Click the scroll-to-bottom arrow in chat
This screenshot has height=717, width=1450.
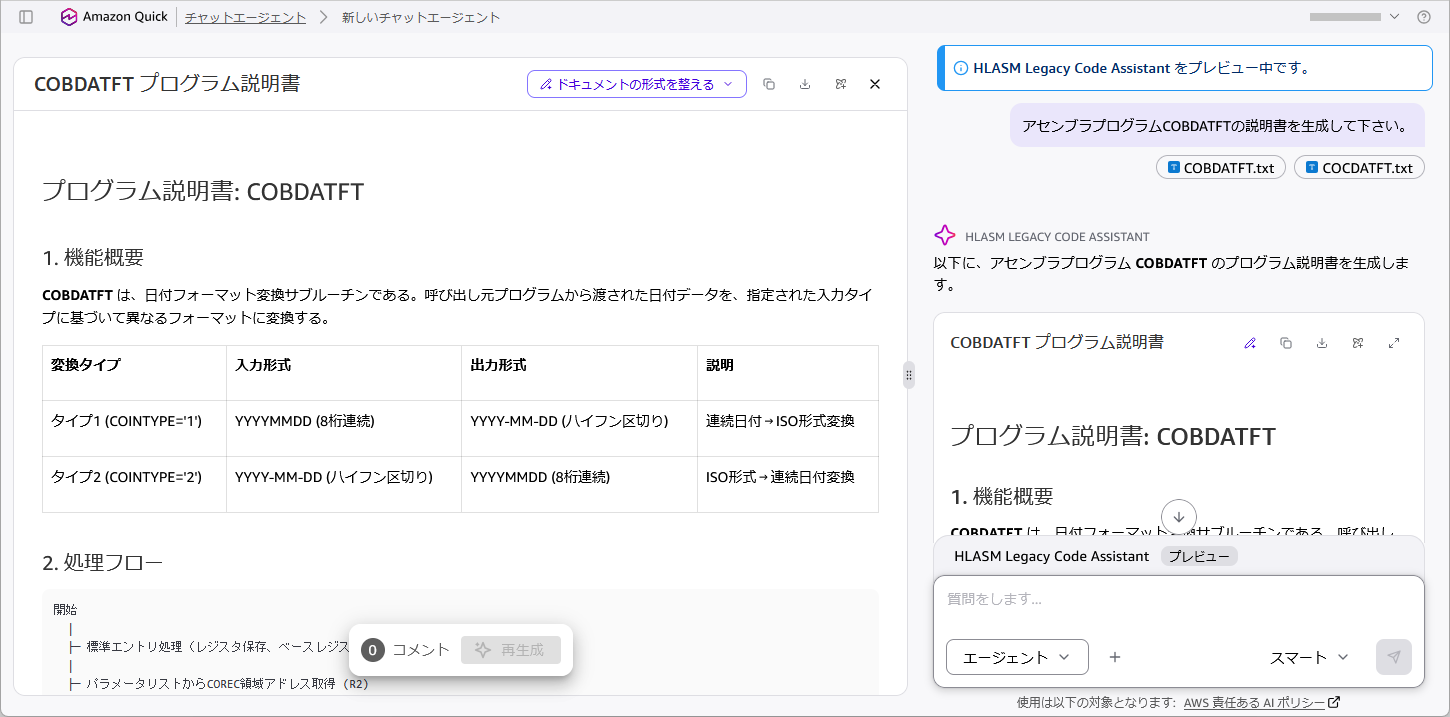(1179, 517)
